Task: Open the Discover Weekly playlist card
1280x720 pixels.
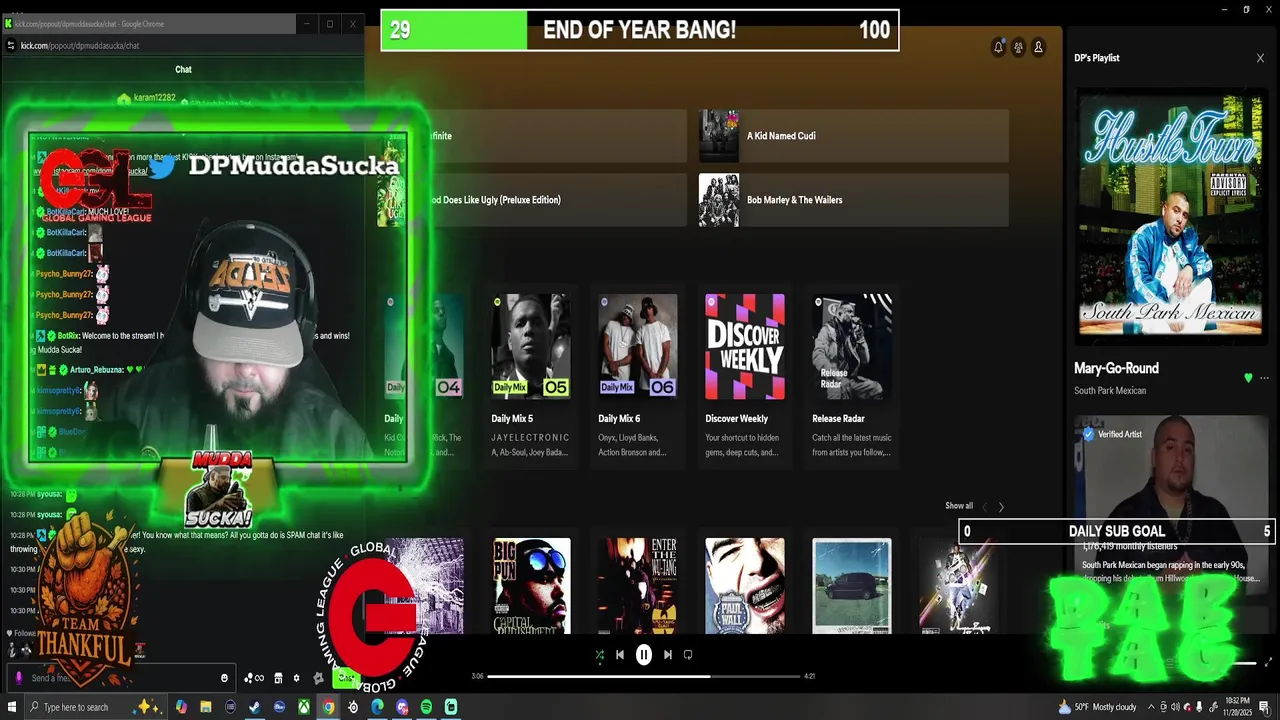Action: (745, 378)
